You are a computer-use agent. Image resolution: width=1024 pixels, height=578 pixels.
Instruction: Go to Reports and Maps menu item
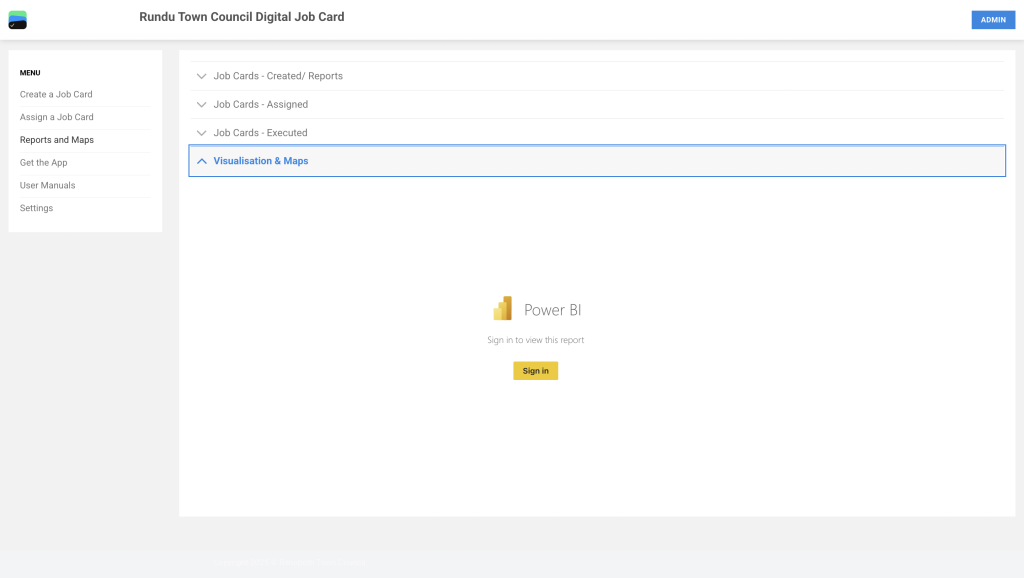[57, 140]
